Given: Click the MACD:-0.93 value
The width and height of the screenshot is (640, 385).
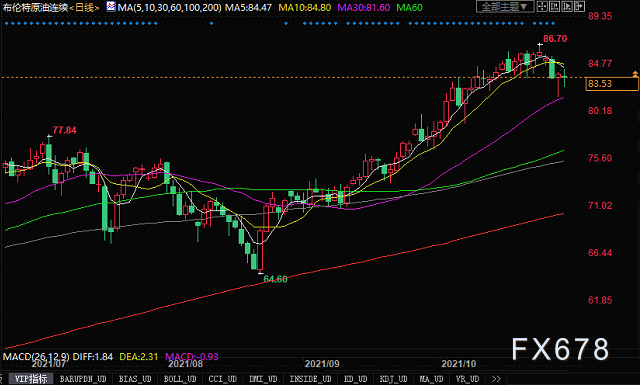Looking at the screenshot, I should coord(192,357).
